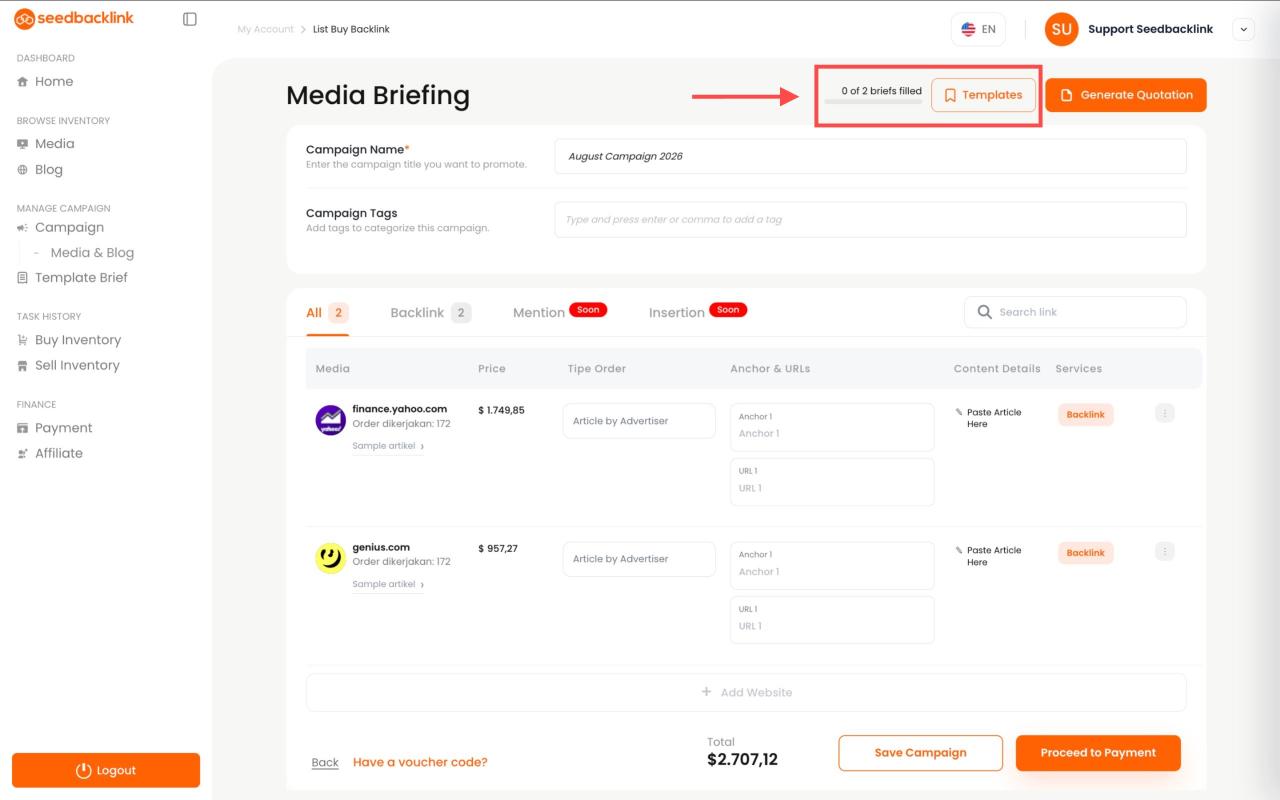Click the Total $2.707,12 amount

pyautogui.click(x=742, y=759)
